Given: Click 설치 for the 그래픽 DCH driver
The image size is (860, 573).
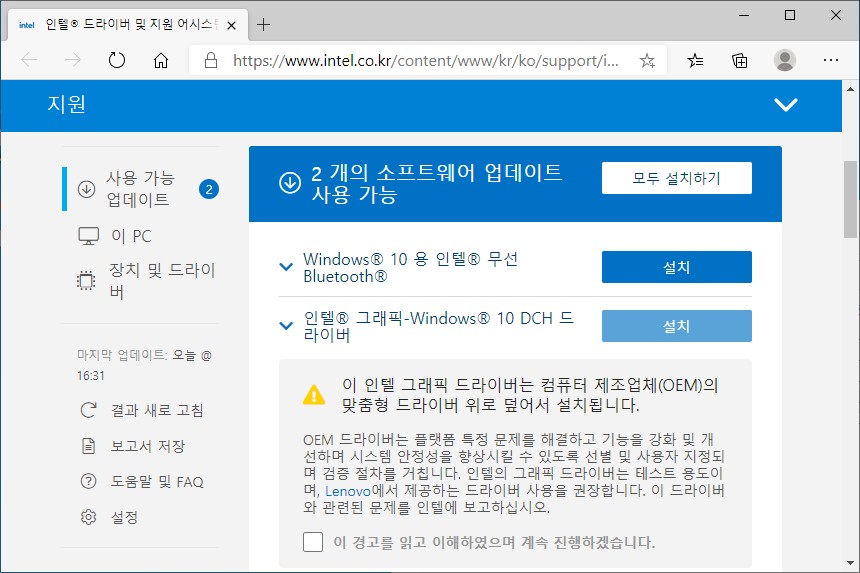Looking at the screenshot, I should pyautogui.click(x=676, y=326).
